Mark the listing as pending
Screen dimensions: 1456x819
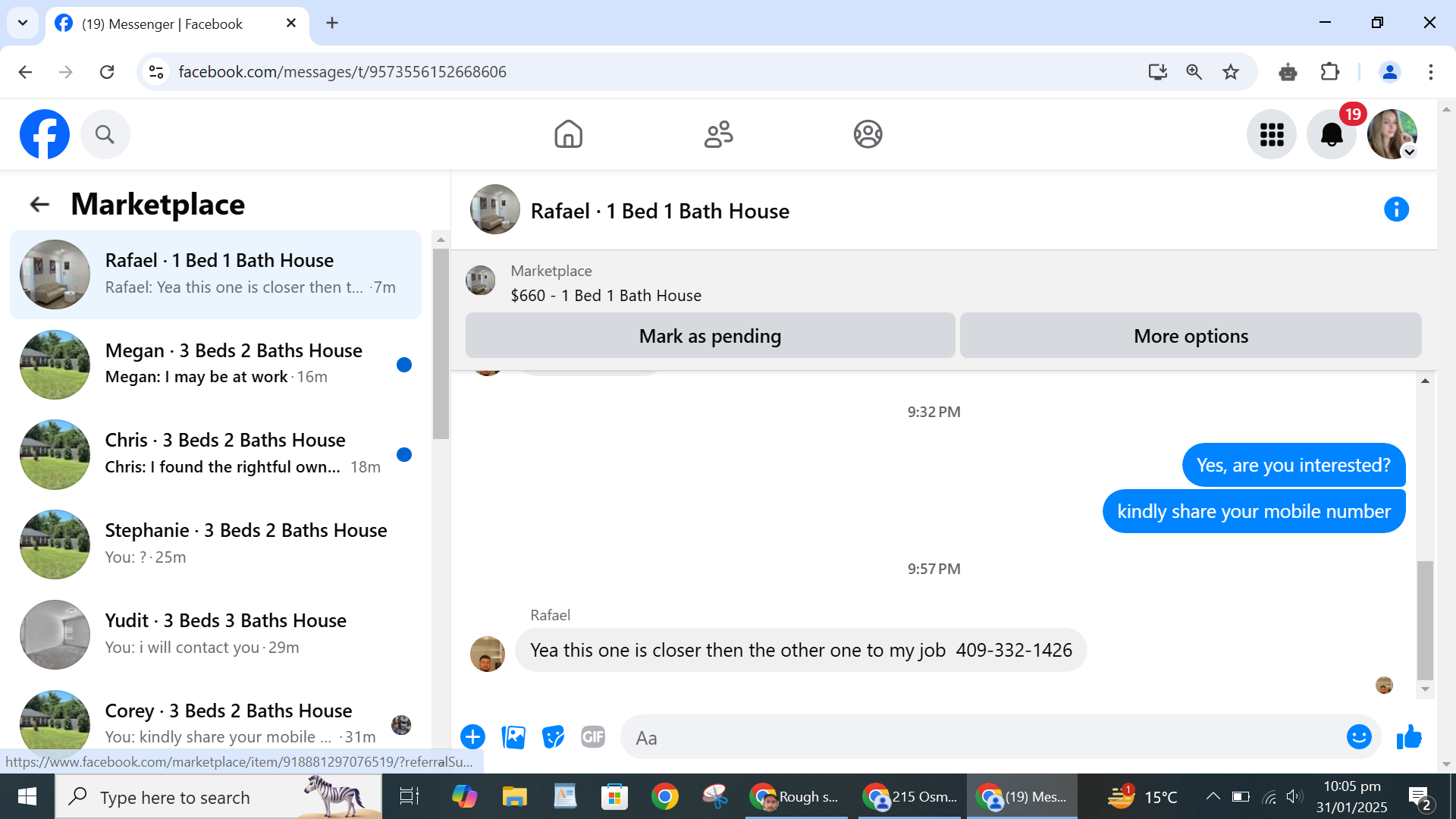pos(710,335)
